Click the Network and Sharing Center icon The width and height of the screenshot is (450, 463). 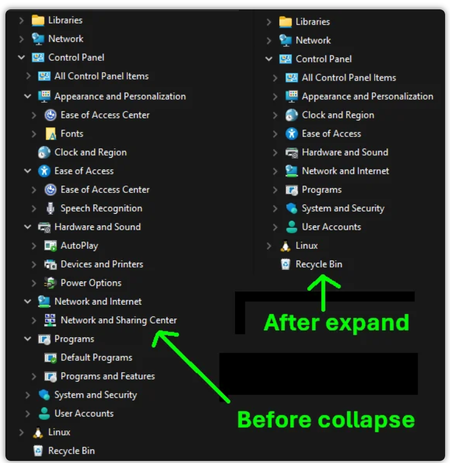click(x=50, y=320)
